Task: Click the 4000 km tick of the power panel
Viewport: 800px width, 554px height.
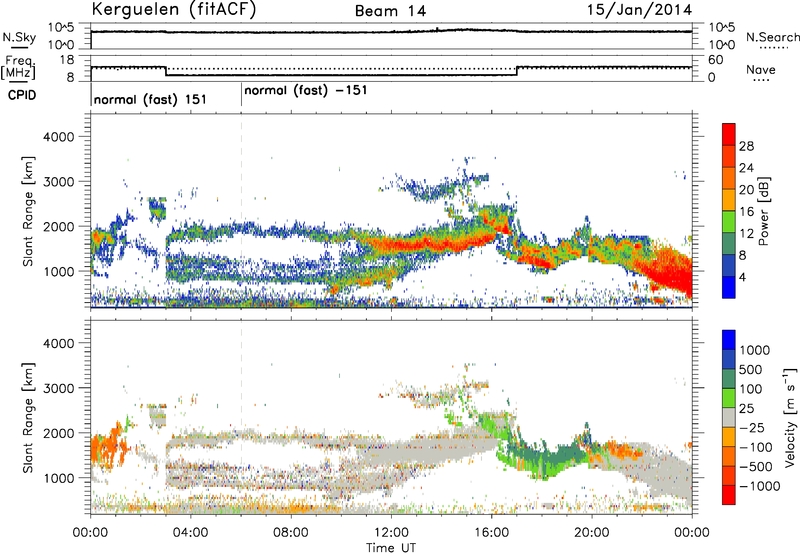Action: coord(58,137)
